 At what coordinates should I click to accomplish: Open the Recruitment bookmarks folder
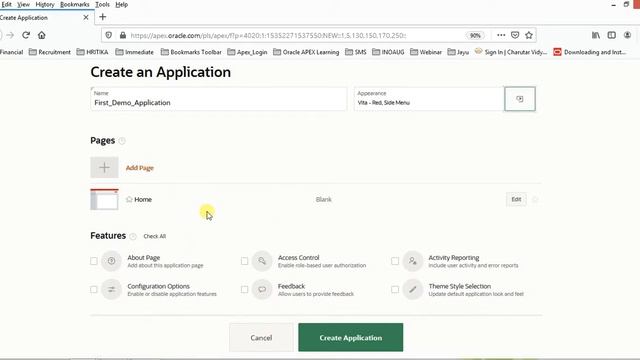tap(50, 52)
